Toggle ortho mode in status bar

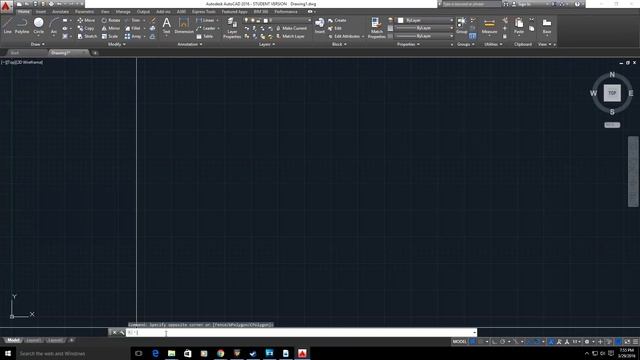(x=494, y=342)
